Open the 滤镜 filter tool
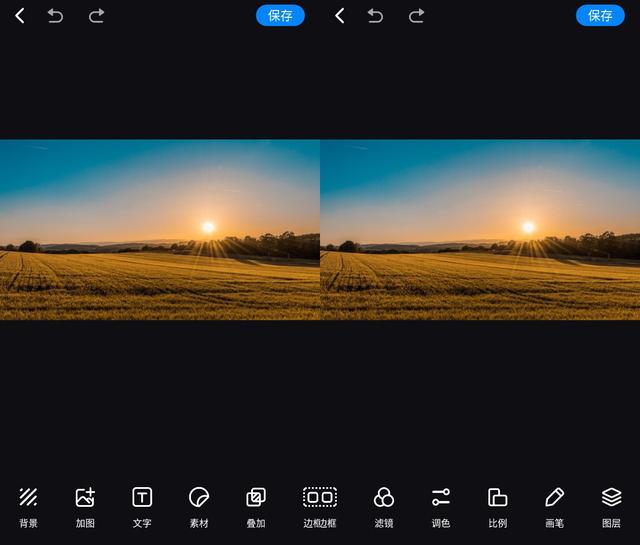Image resolution: width=640 pixels, height=545 pixels. [384, 505]
